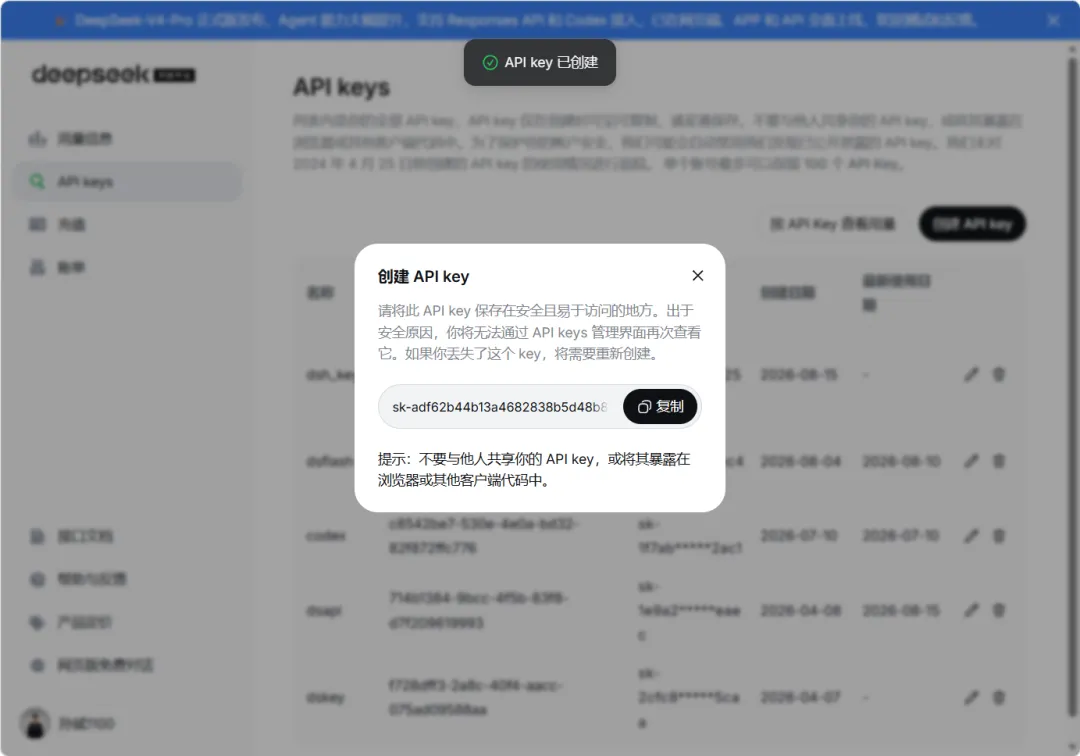The image size is (1080, 756).
Task: Edit the key created 2026-04-07
Action: pyautogui.click(x=971, y=697)
